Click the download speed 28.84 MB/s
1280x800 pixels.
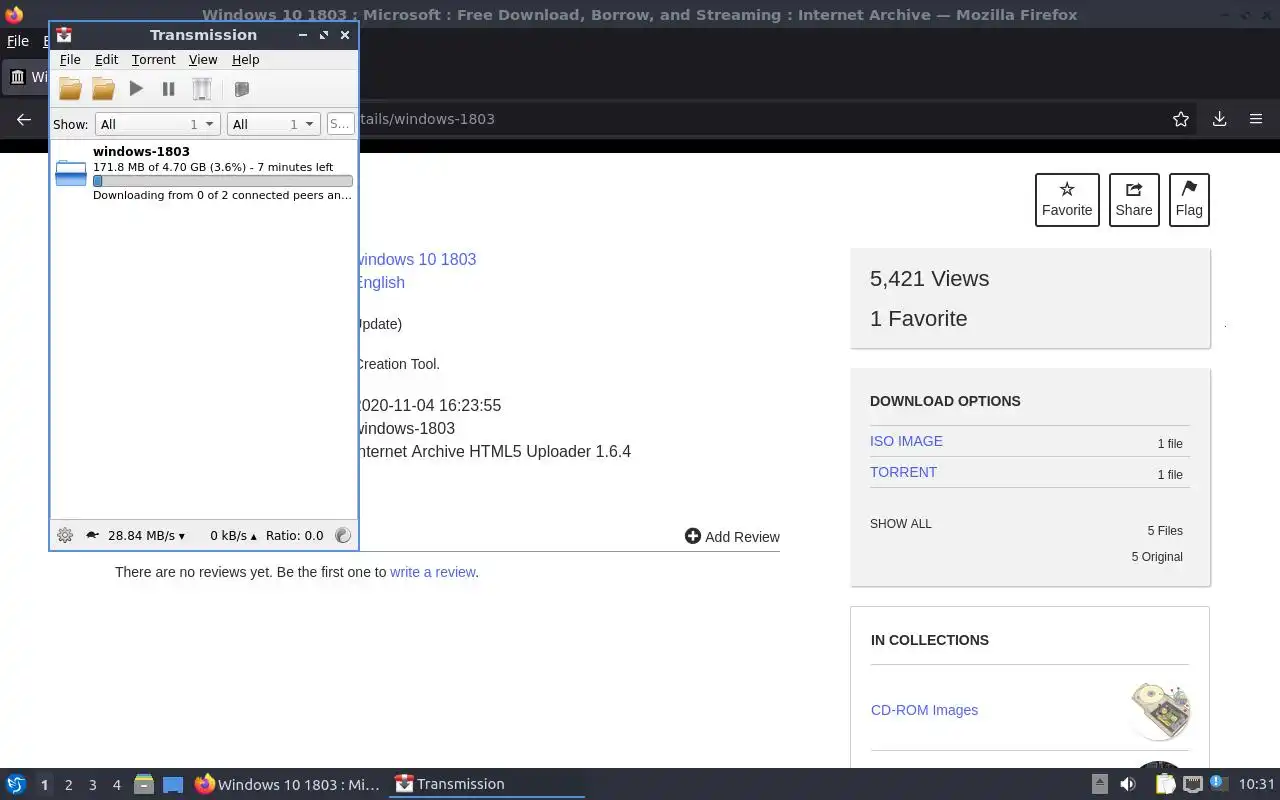[x=146, y=535]
